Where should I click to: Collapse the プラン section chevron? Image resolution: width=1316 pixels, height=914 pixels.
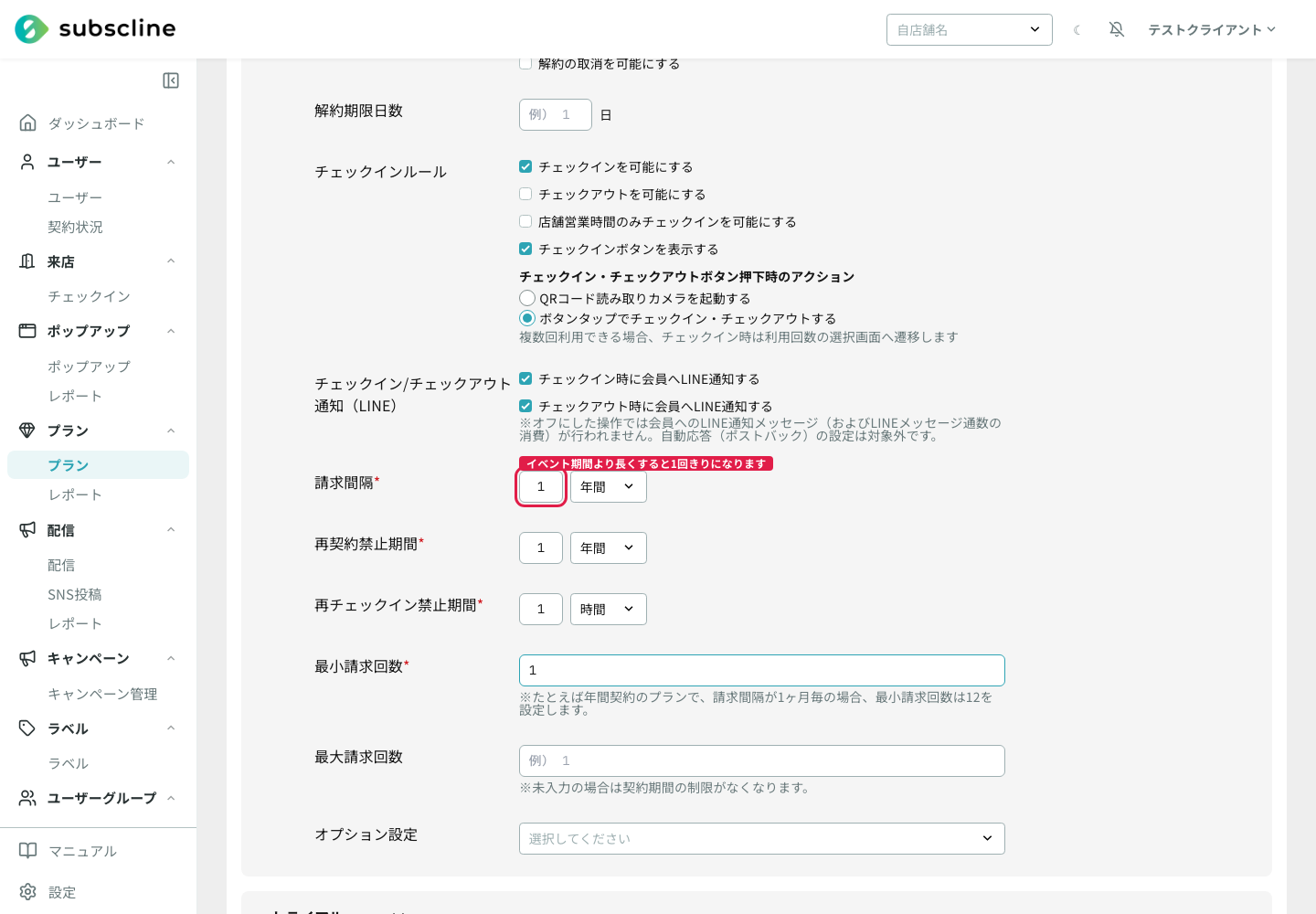[x=171, y=430]
